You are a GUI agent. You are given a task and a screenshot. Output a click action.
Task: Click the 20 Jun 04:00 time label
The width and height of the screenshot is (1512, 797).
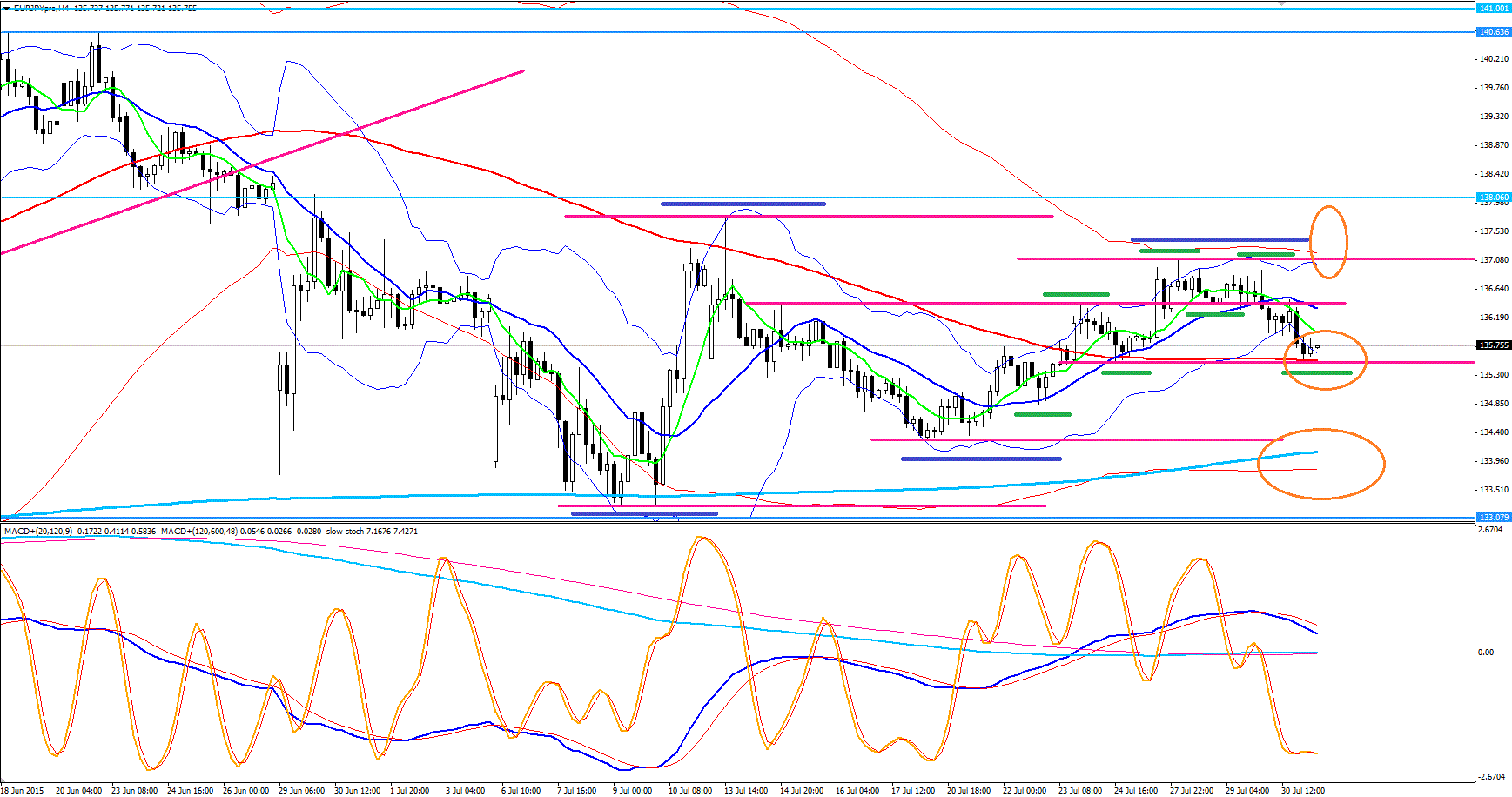[x=78, y=791]
